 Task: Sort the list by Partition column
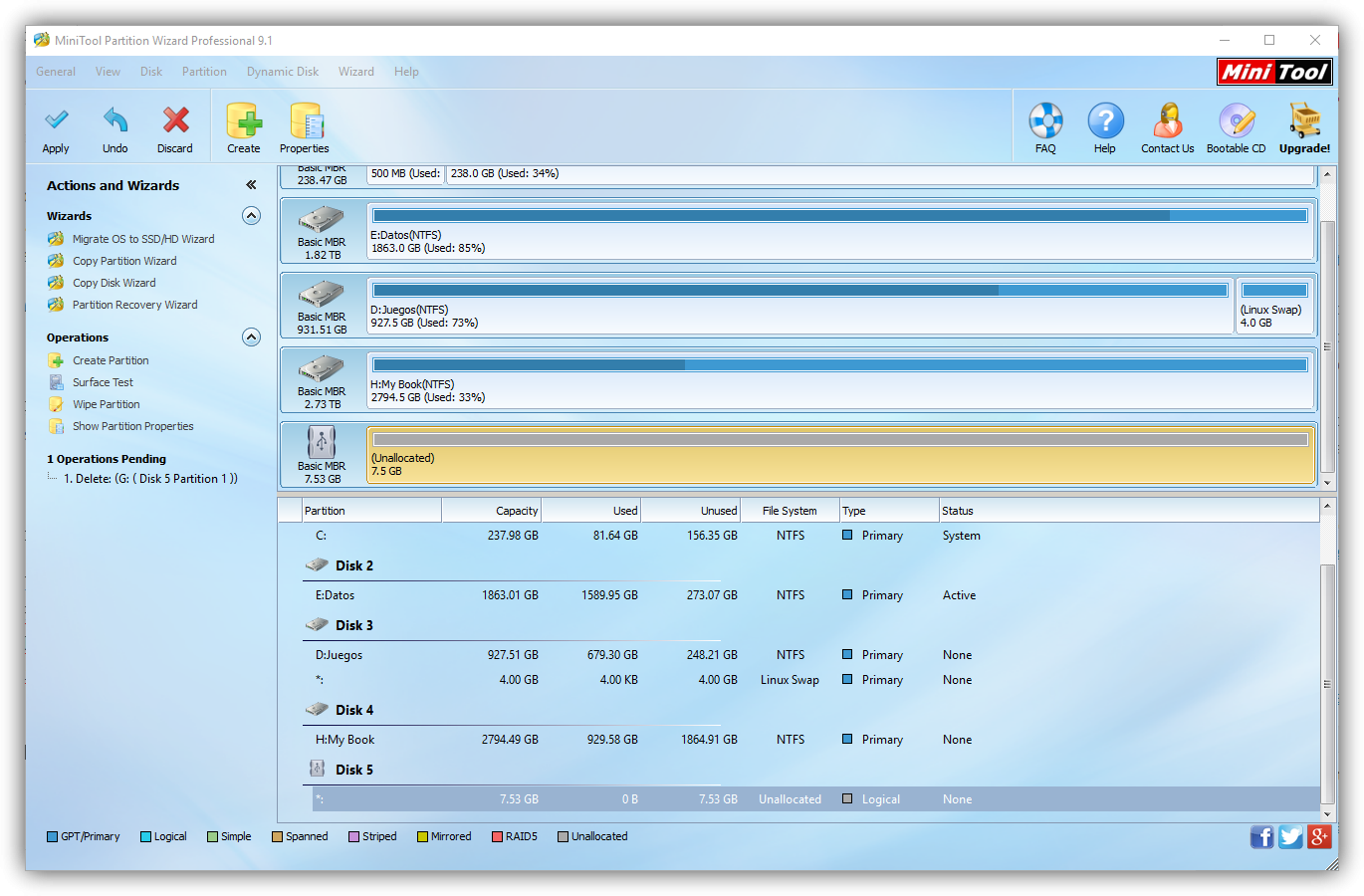point(372,511)
